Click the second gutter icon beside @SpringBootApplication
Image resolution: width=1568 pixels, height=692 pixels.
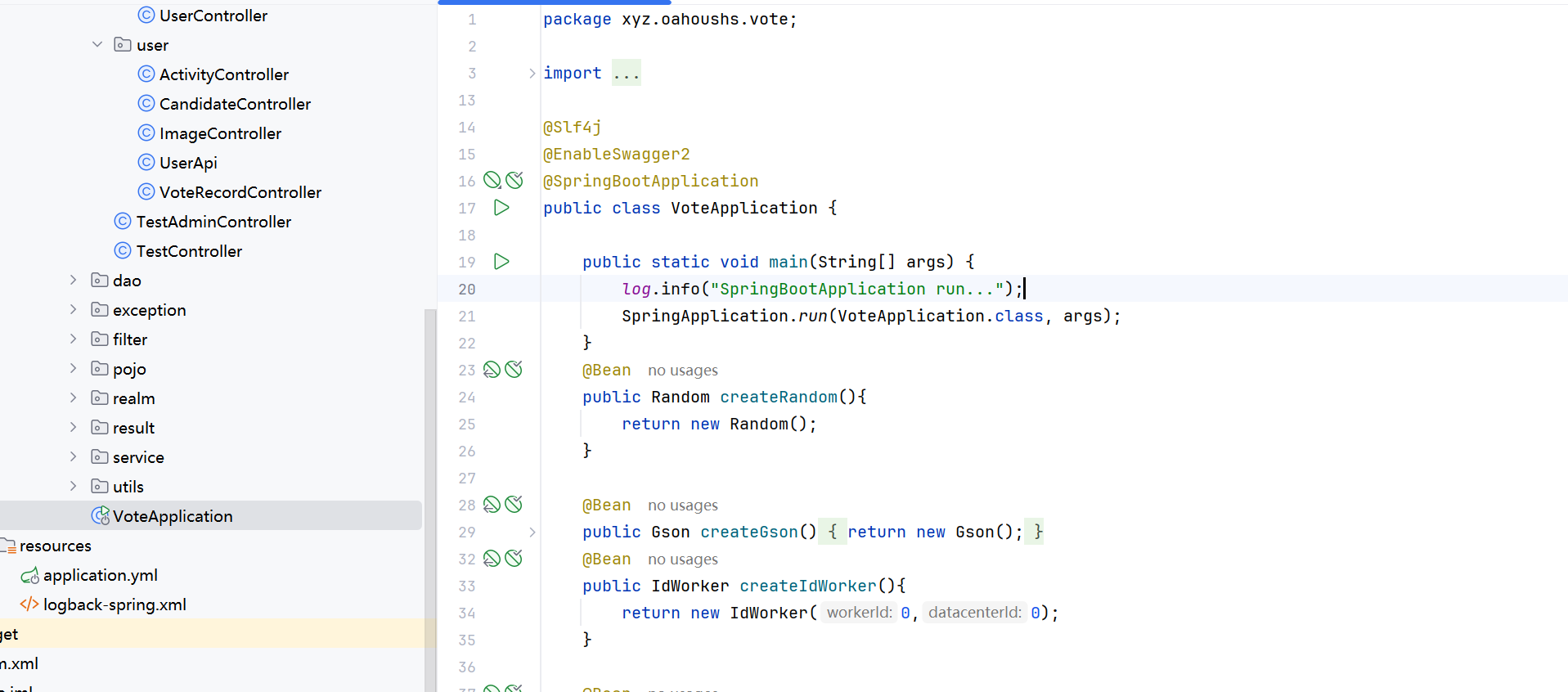coord(514,181)
